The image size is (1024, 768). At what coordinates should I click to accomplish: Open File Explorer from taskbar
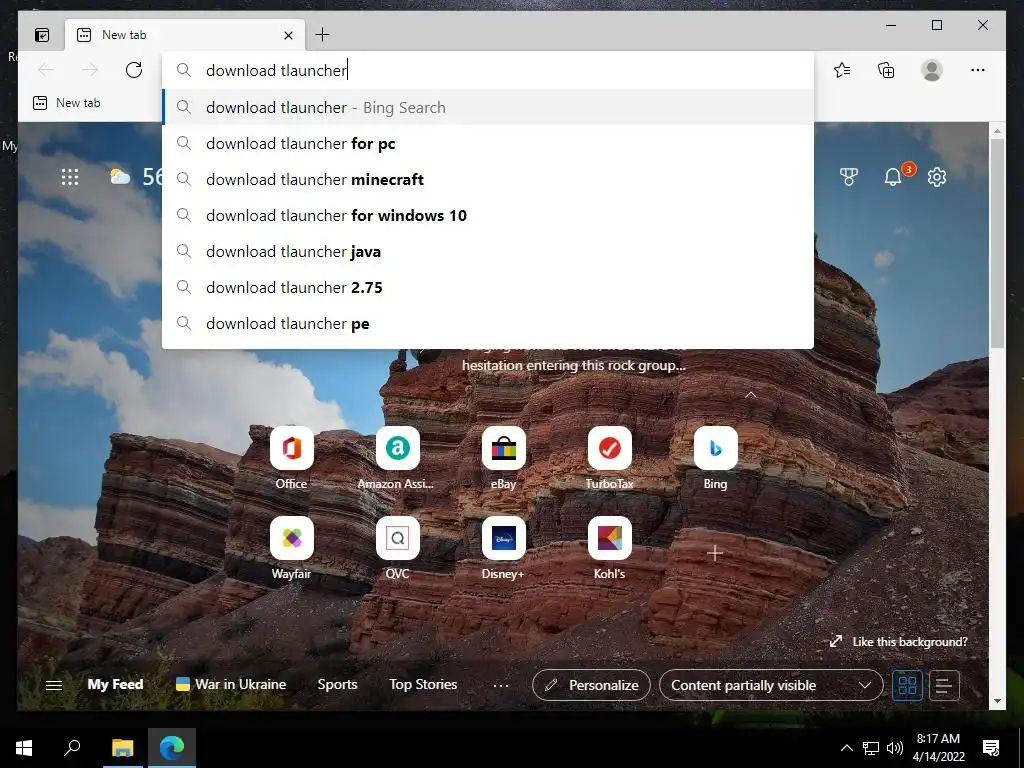click(x=122, y=747)
